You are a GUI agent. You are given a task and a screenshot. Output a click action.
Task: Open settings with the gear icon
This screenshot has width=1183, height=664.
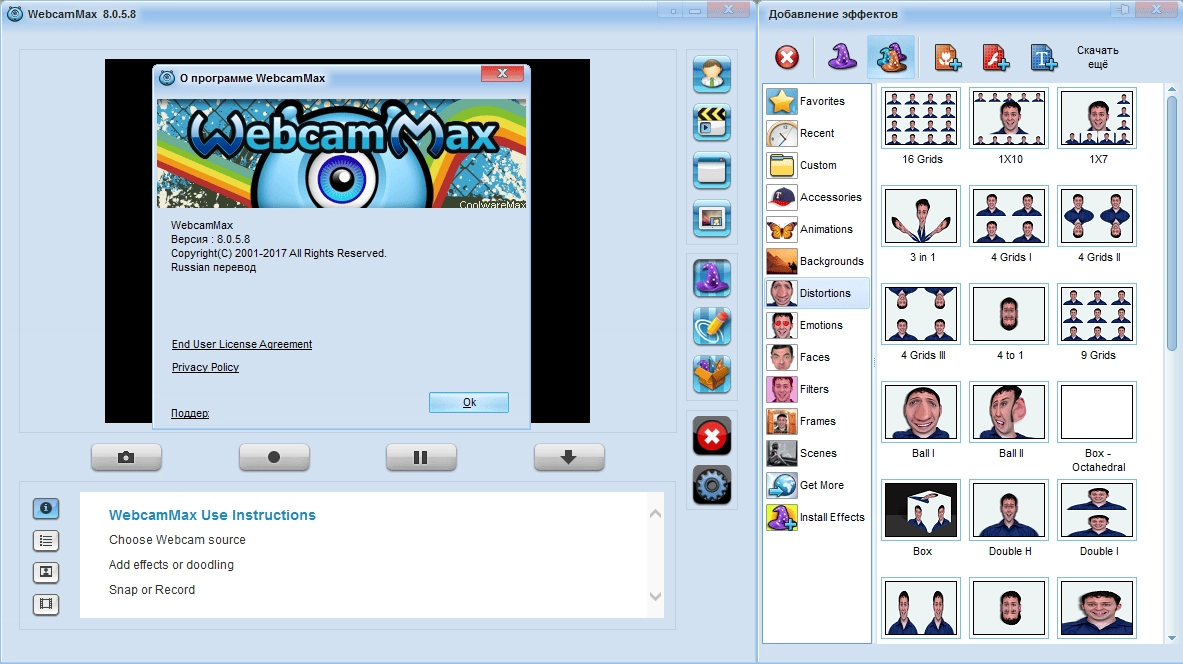click(x=711, y=485)
